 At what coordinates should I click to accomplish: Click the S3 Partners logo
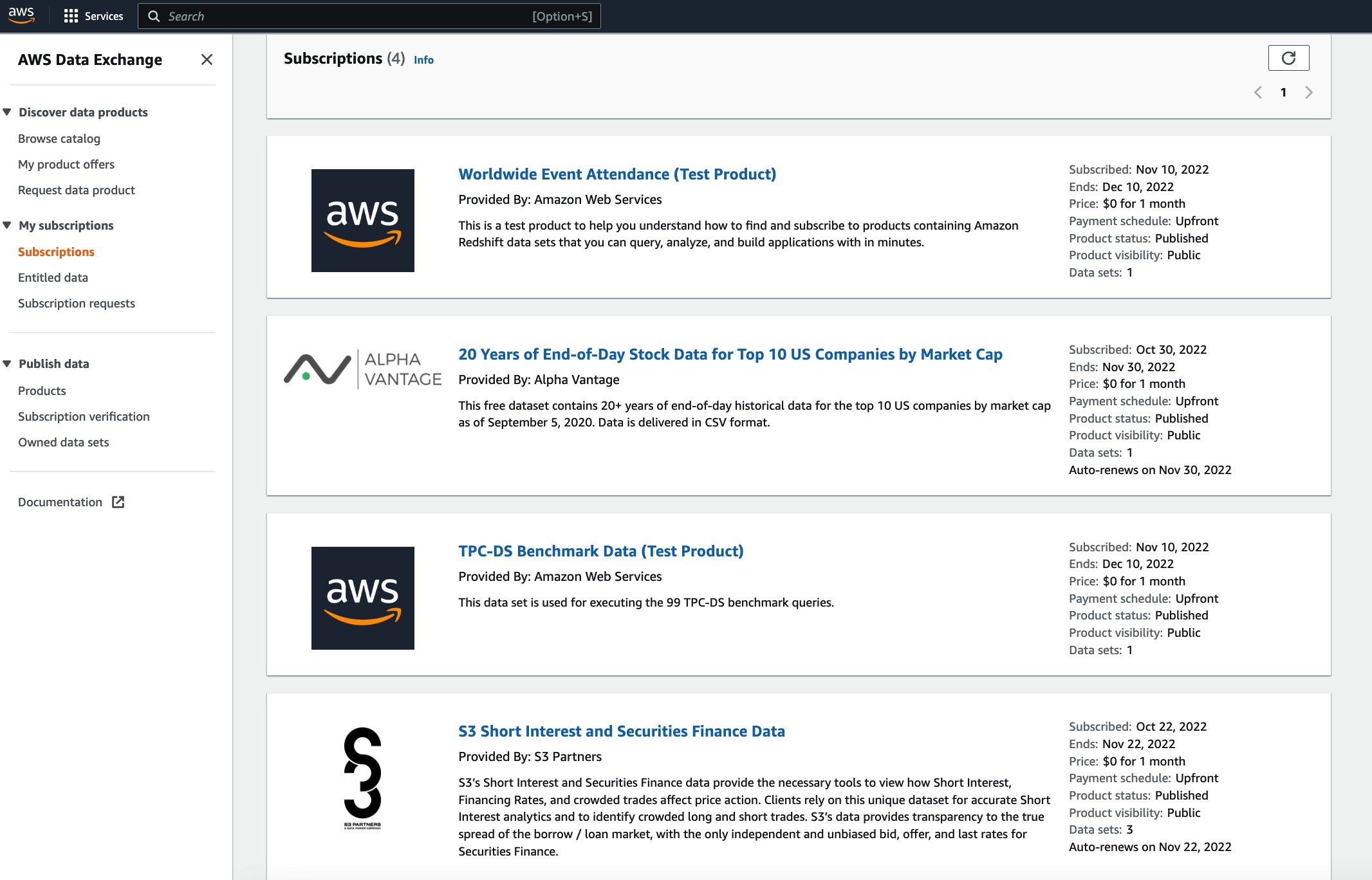[x=363, y=778]
